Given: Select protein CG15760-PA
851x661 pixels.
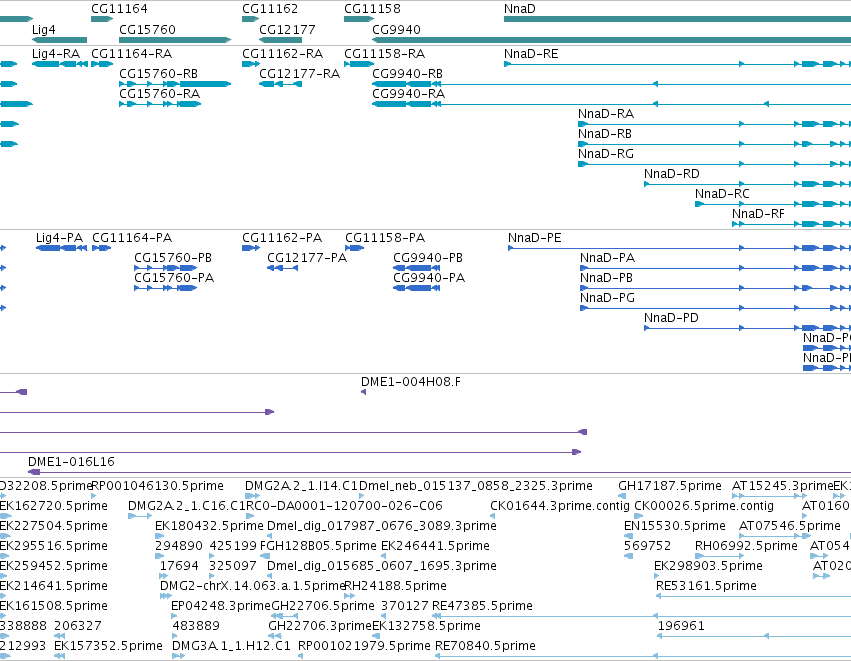Looking at the screenshot, I should (166, 288).
